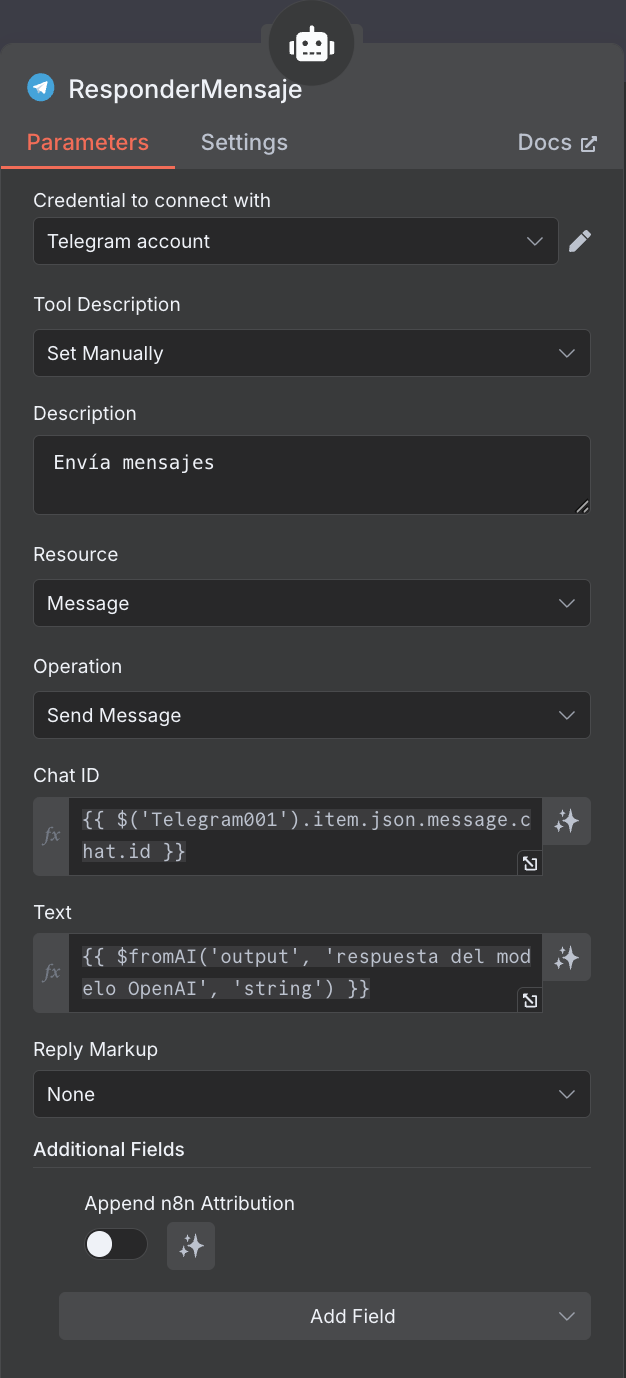Open the Reply Markup dropdown

point(311,1094)
